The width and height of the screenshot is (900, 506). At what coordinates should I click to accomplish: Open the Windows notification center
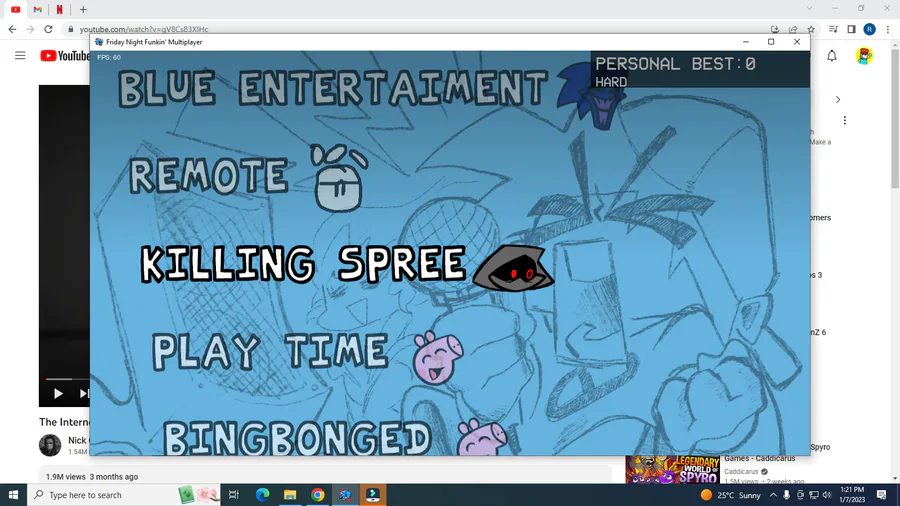coord(882,495)
